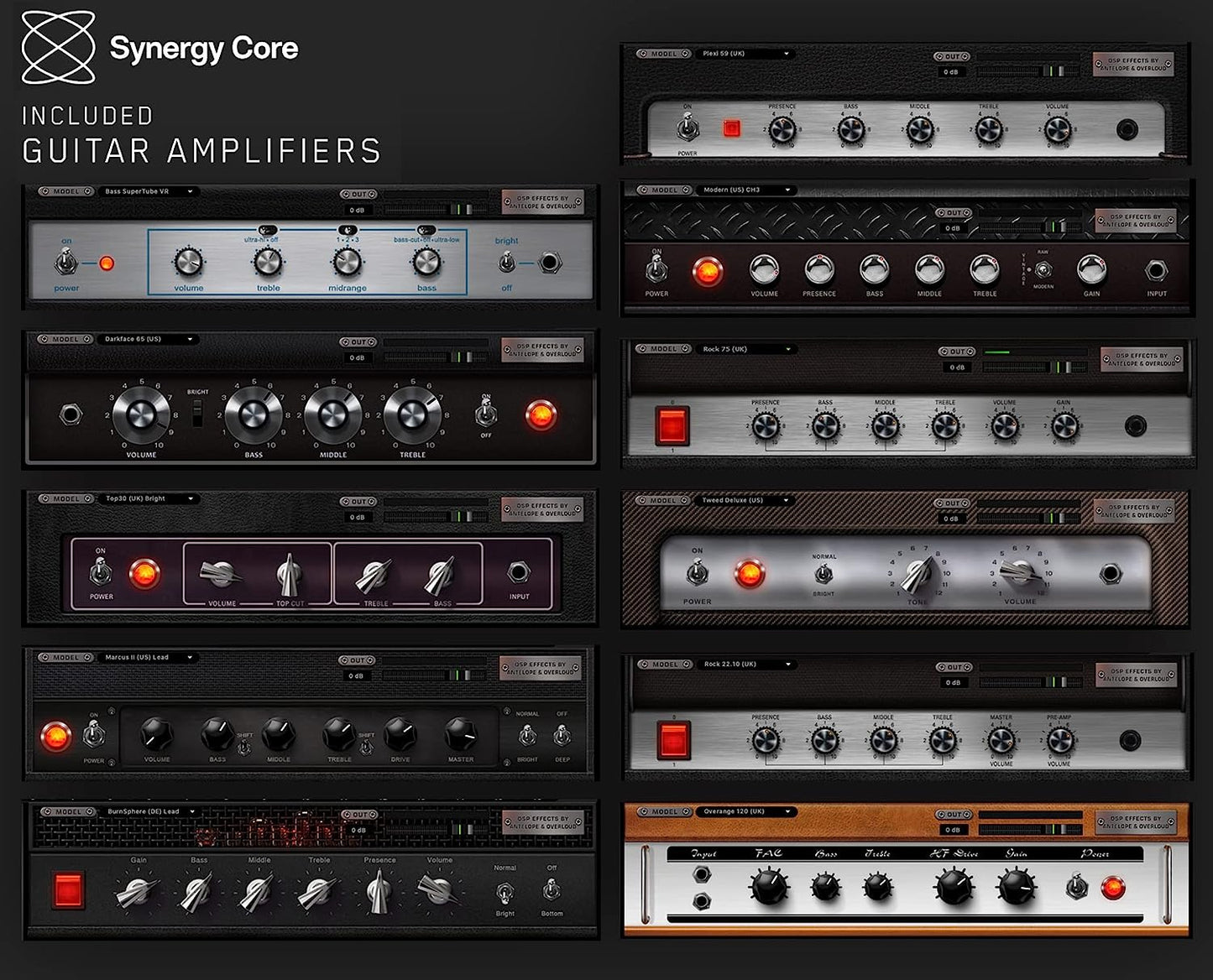Flip the power switch on Bass SuperTube VR
The height and width of the screenshot is (980, 1213).
65,260
